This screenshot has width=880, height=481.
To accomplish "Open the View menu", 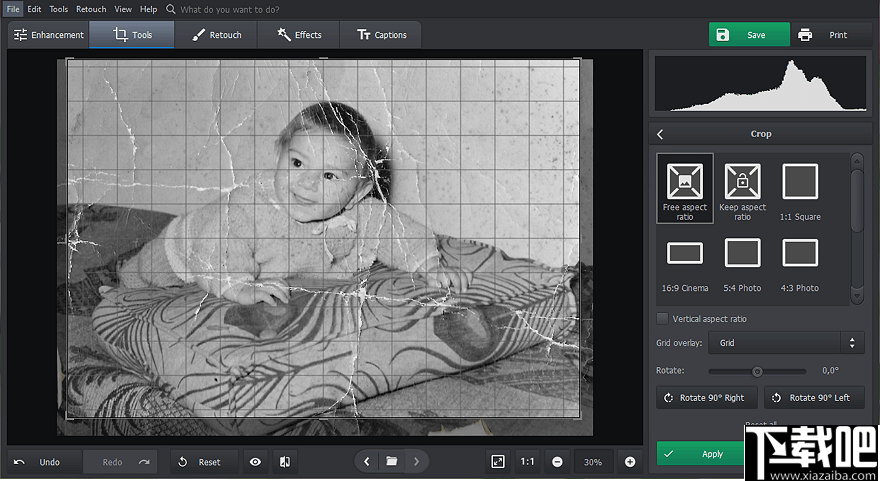I will pyautogui.click(x=123, y=10).
